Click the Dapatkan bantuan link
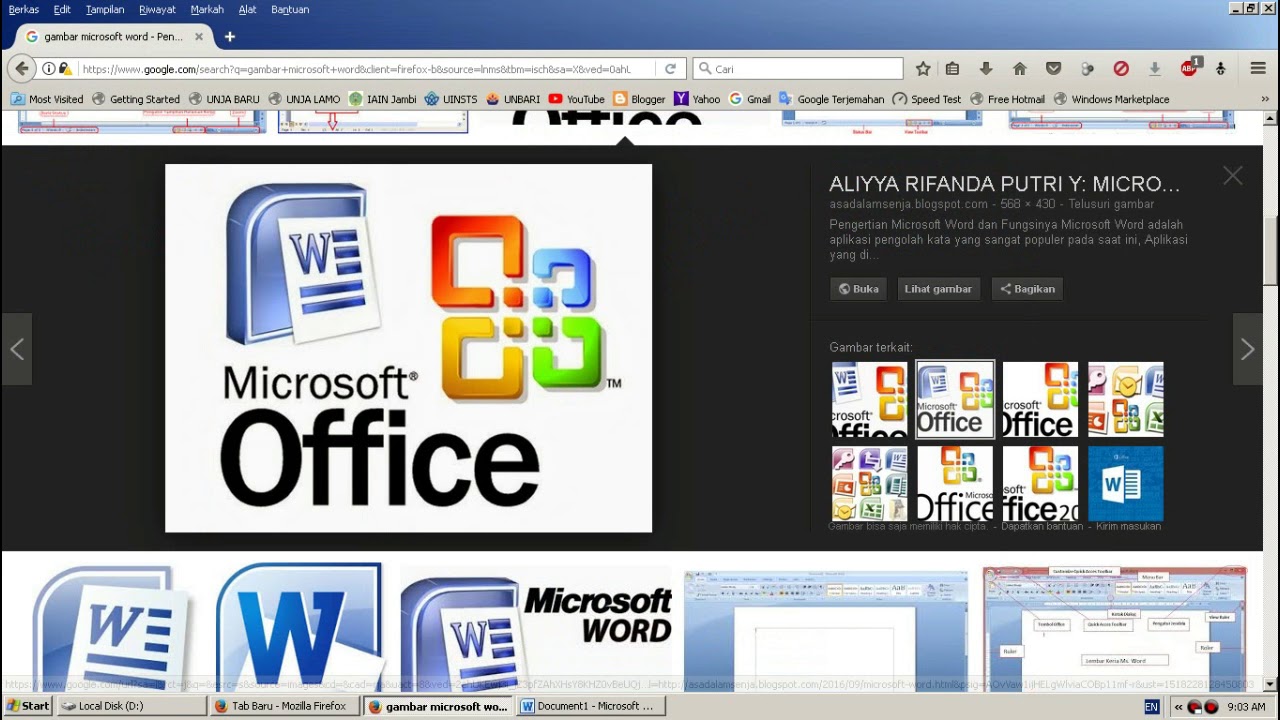This screenshot has height=720, width=1280. (x=1041, y=526)
